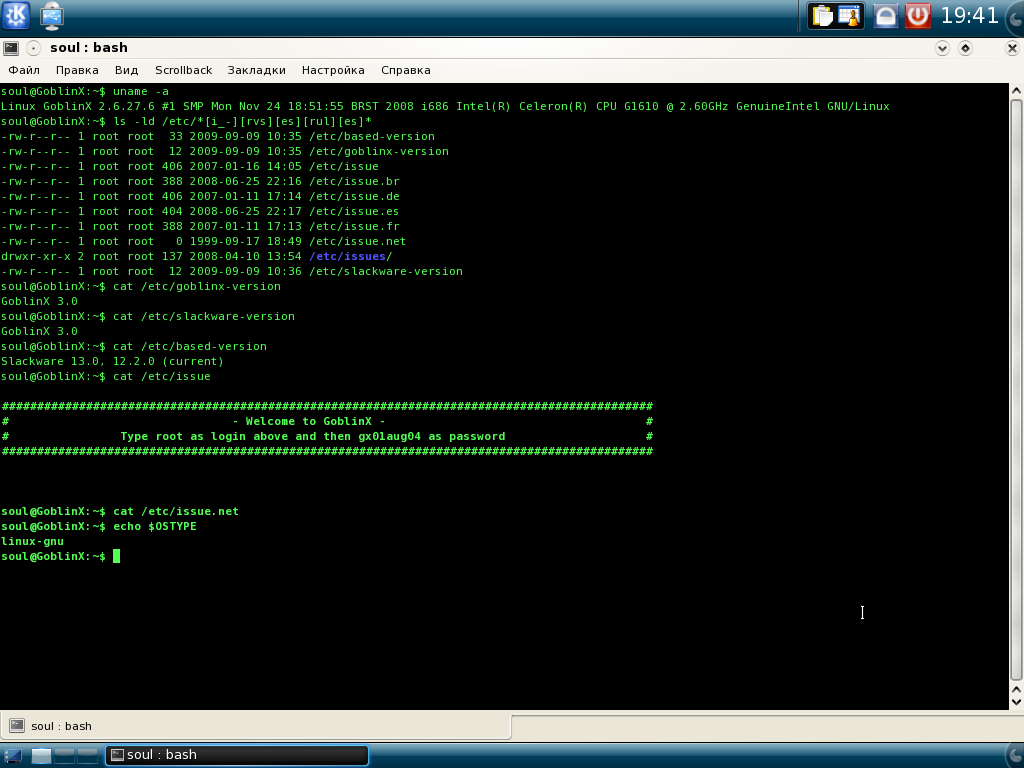Click the '2.6.27.6' kernel version text

click(x=126, y=106)
